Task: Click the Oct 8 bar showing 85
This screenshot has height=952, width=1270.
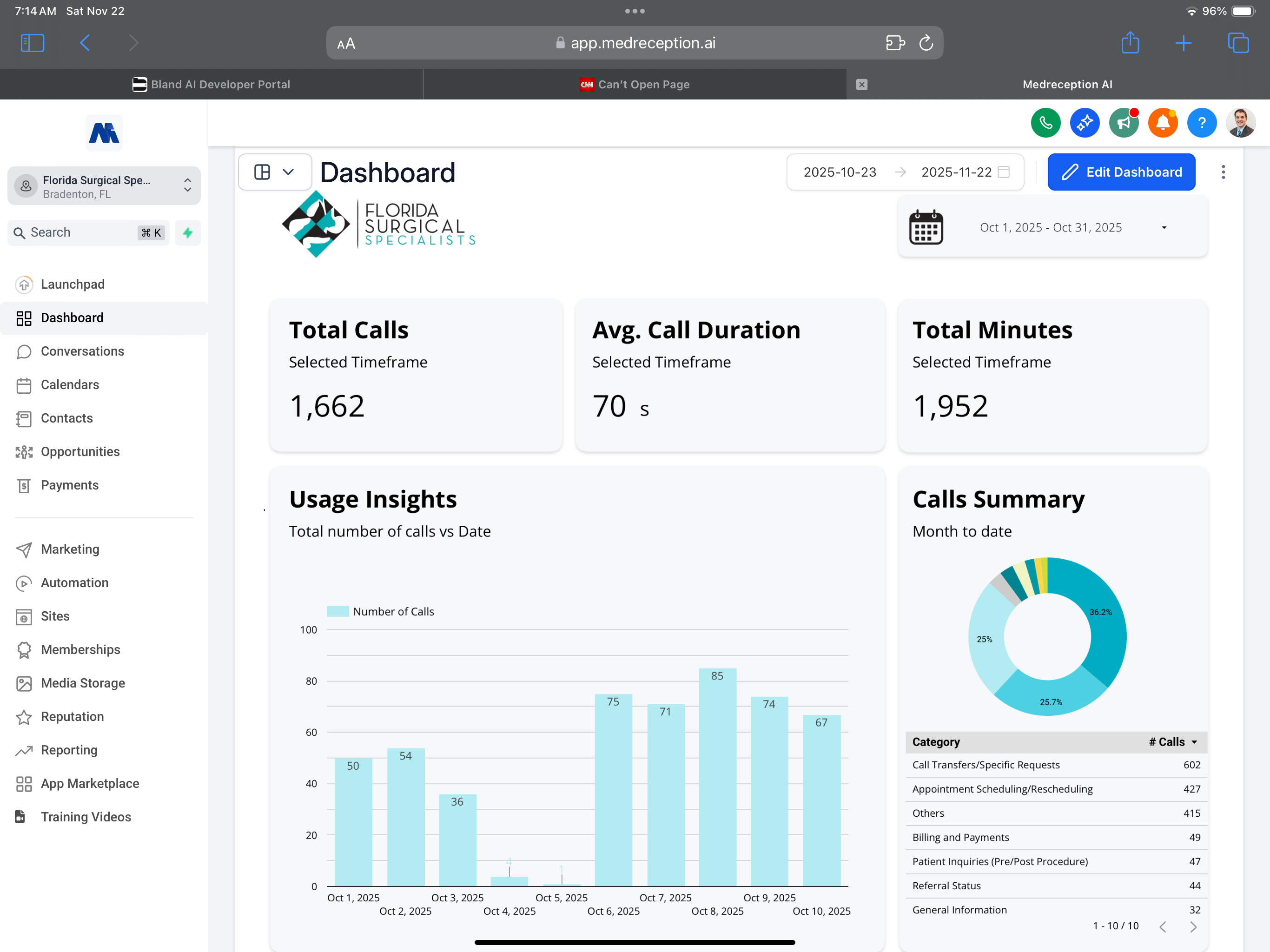Action: pyautogui.click(x=717, y=777)
